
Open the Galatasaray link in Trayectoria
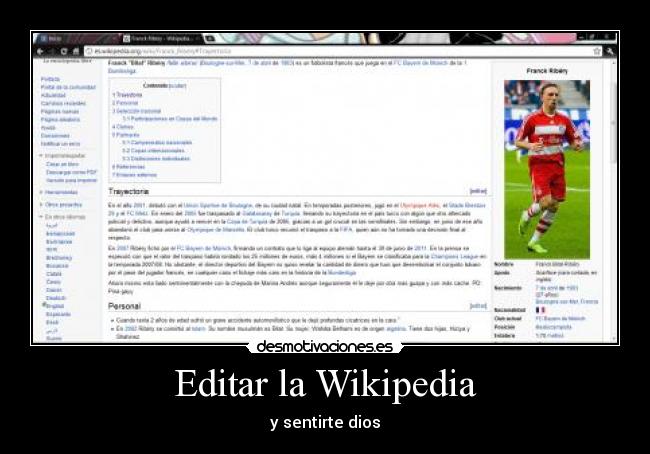tap(257, 214)
